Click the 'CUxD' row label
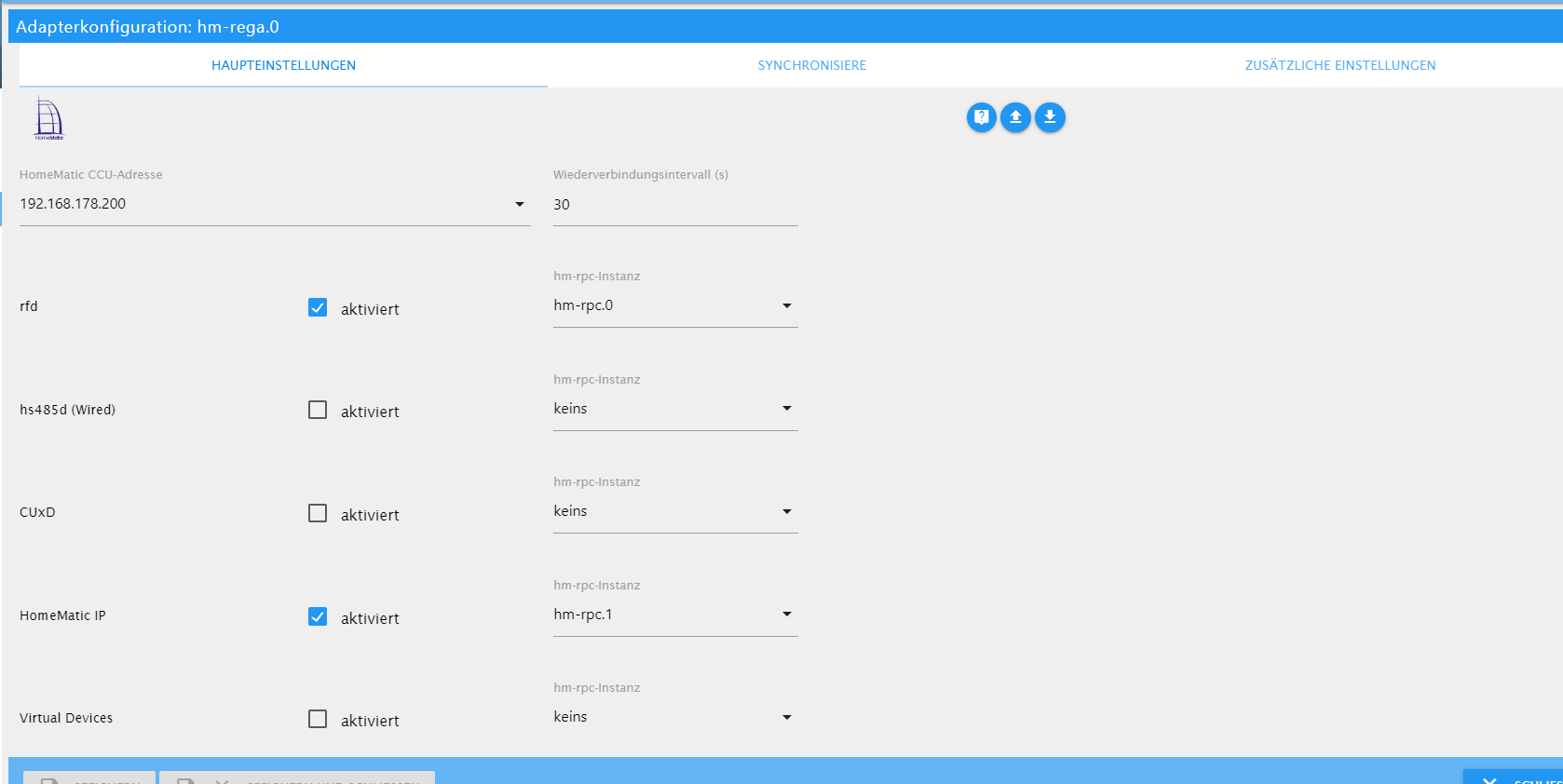 (x=37, y=512)
